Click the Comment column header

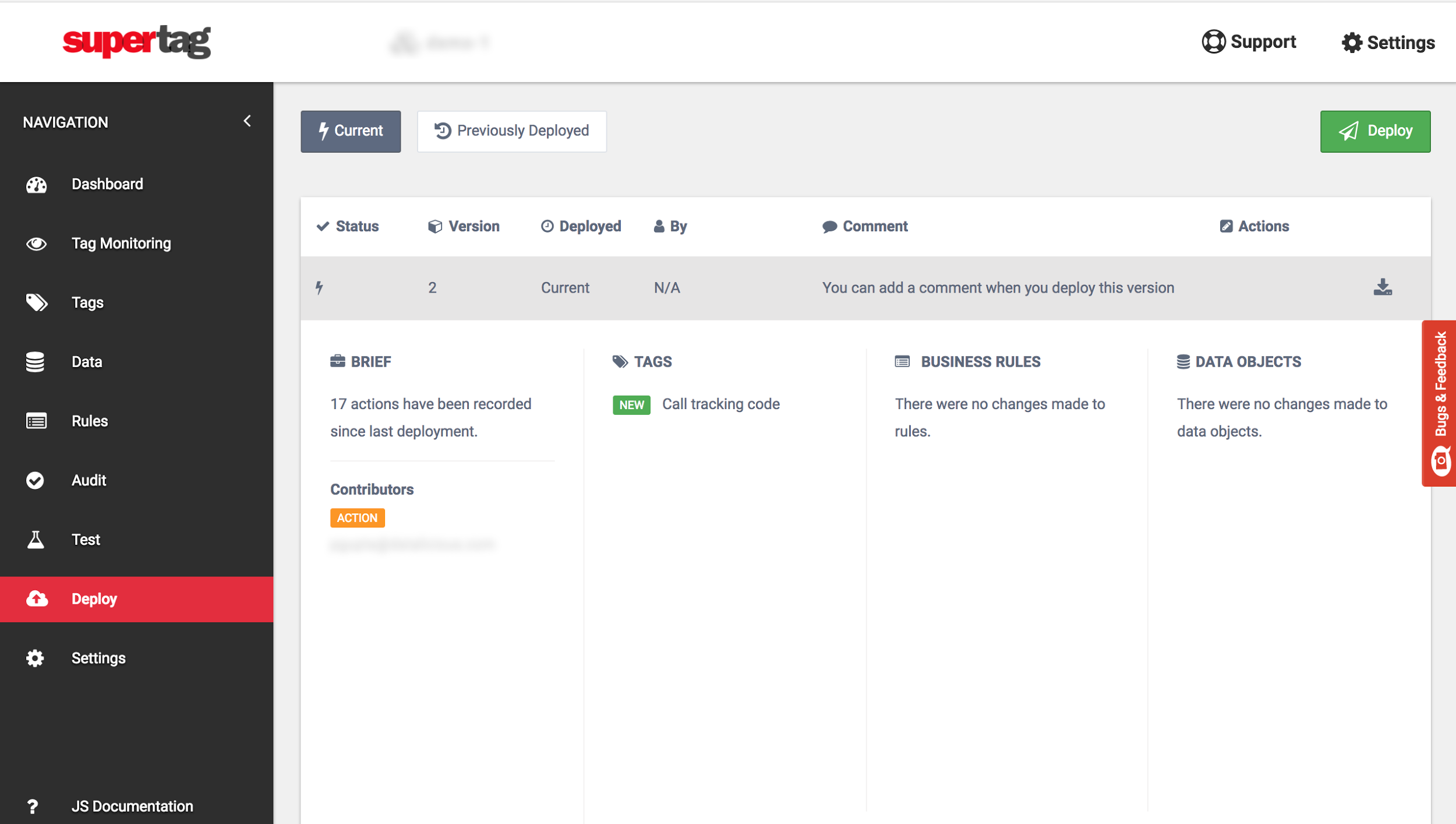pyautogui.click(x=865, y=226)
